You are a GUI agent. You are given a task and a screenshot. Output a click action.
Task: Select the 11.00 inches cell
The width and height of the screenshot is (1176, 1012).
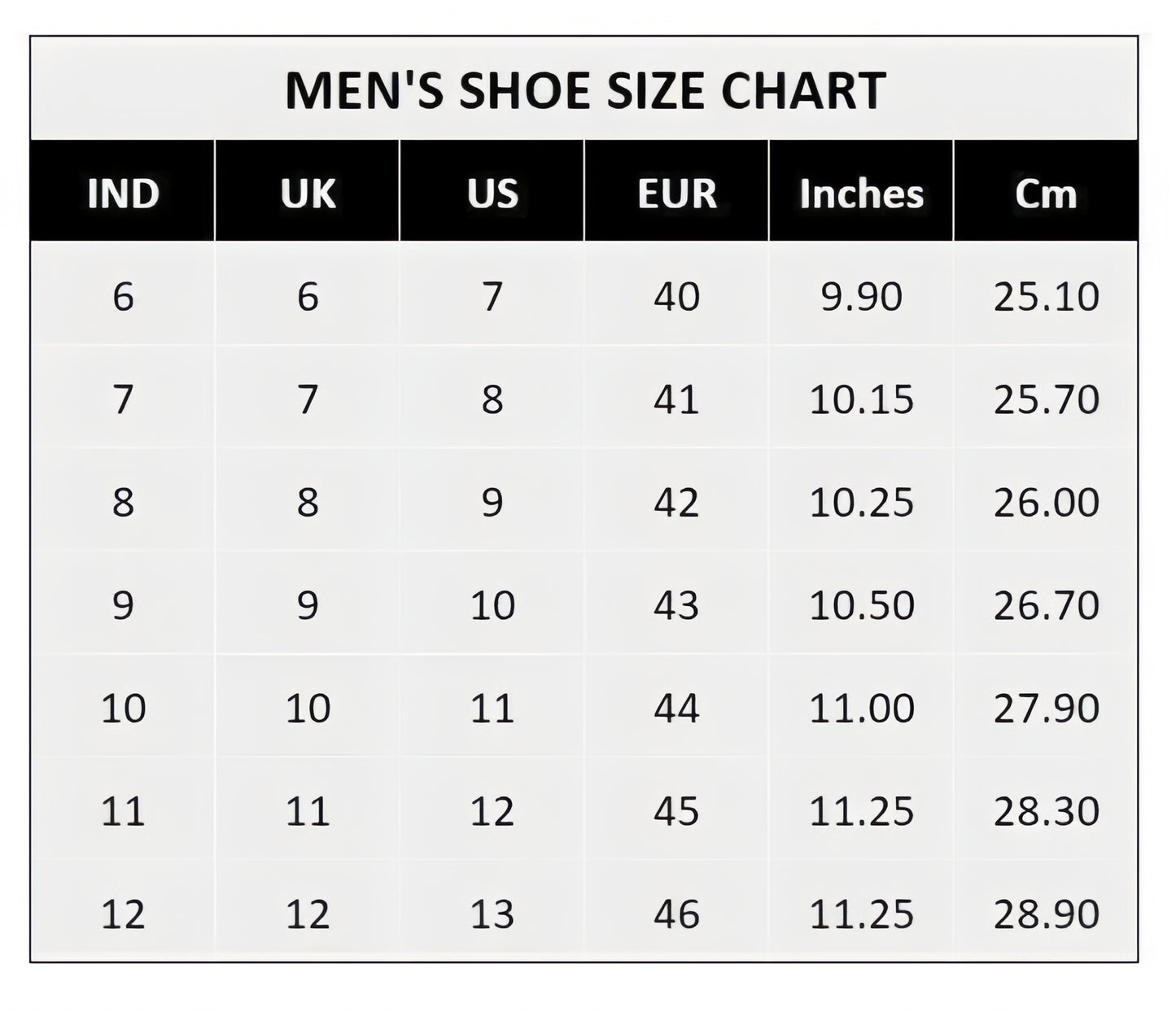coord(861,708)
